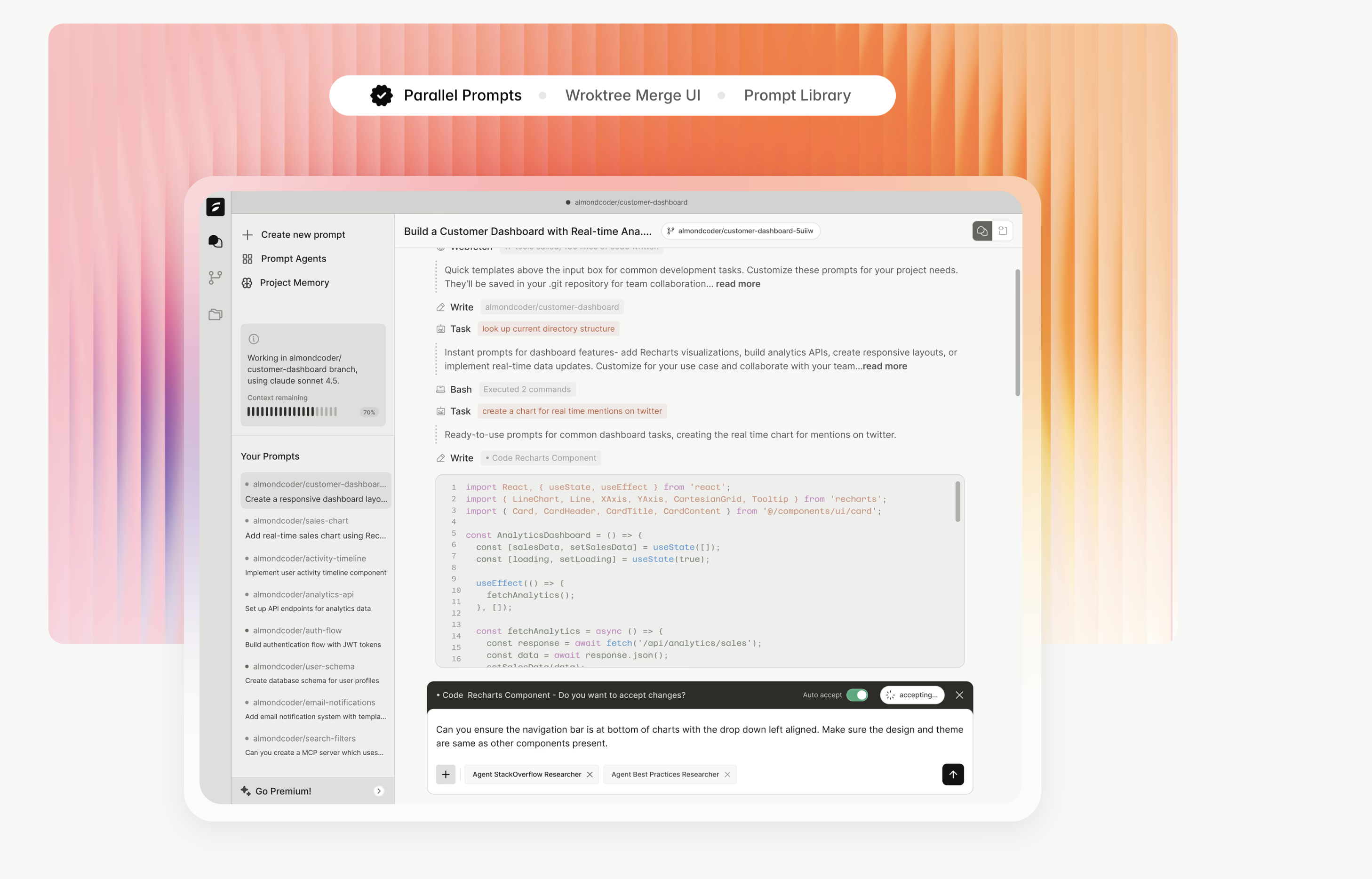Switch to code view using the top-right icon
Image resolution: width=1372 pixels, height=879 pixels.
(1003, 231)
